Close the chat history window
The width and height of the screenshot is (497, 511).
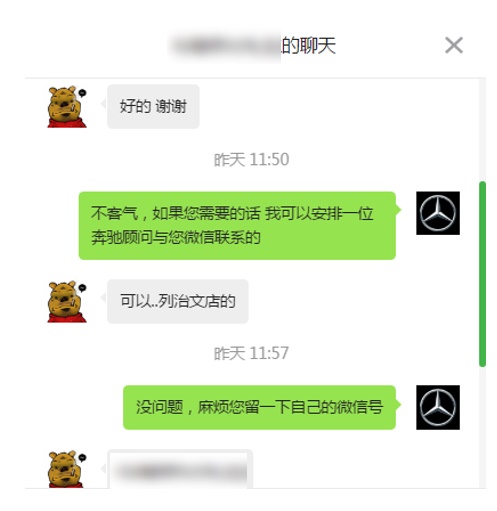click(454, 45)
